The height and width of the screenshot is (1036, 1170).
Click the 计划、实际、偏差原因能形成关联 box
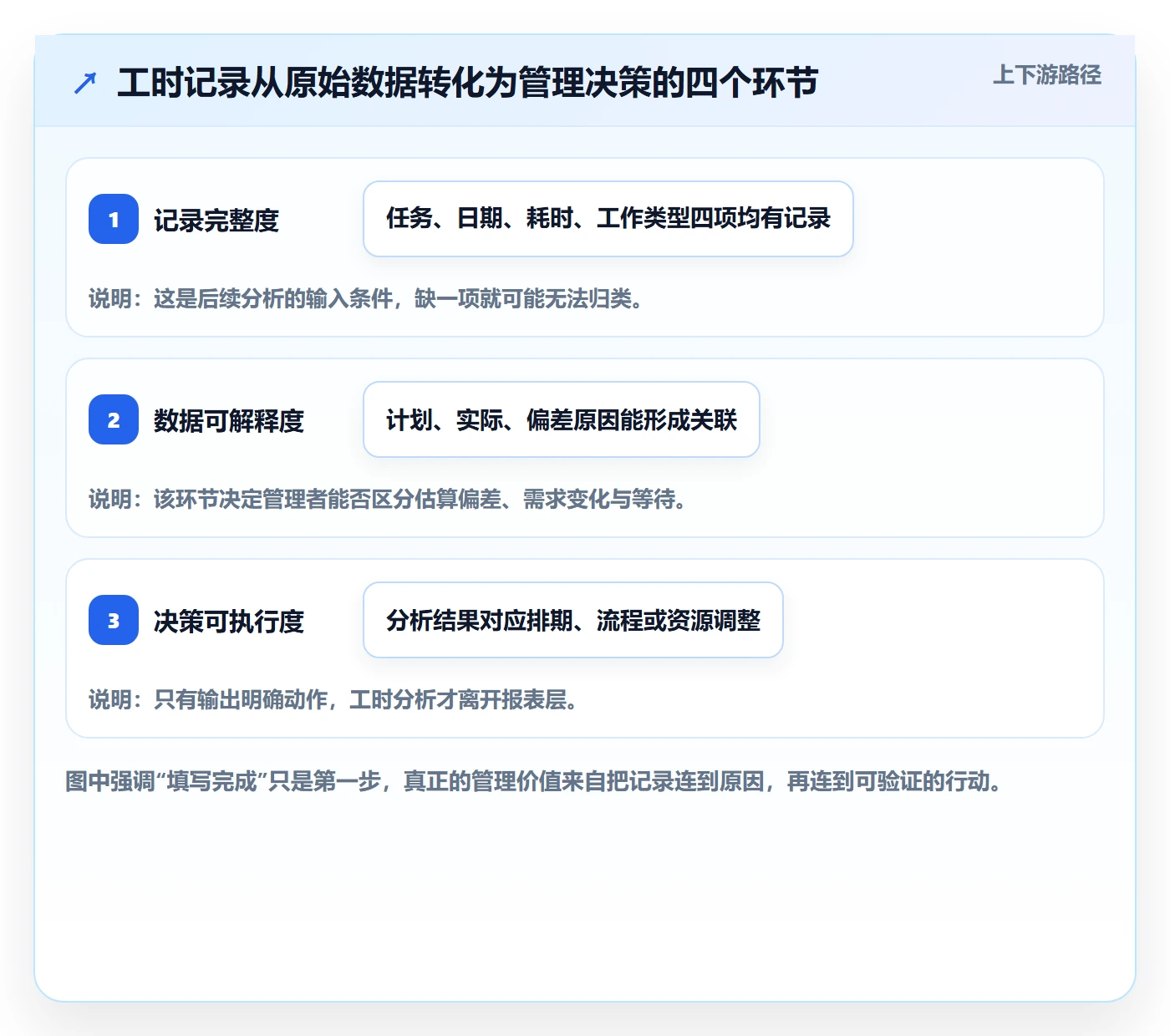562,419
